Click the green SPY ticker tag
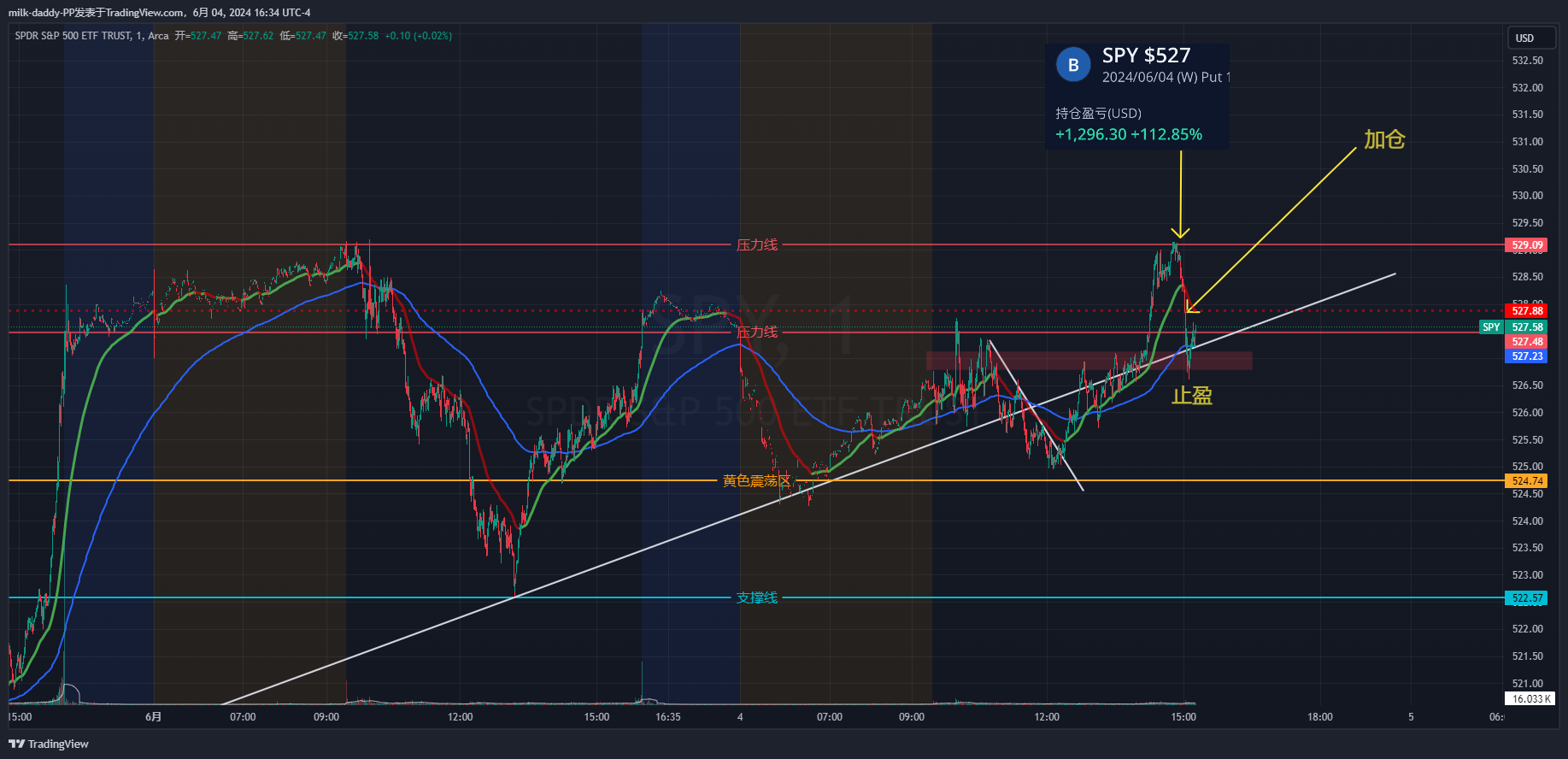 tap(1491, 327)
